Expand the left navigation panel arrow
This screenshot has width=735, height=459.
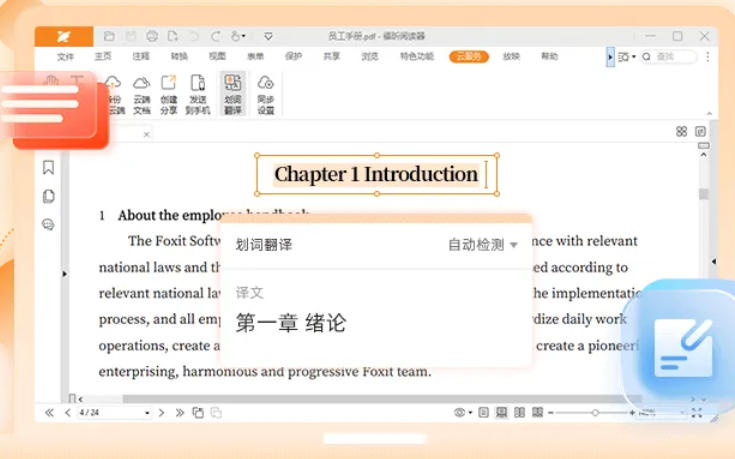(65, 274)
